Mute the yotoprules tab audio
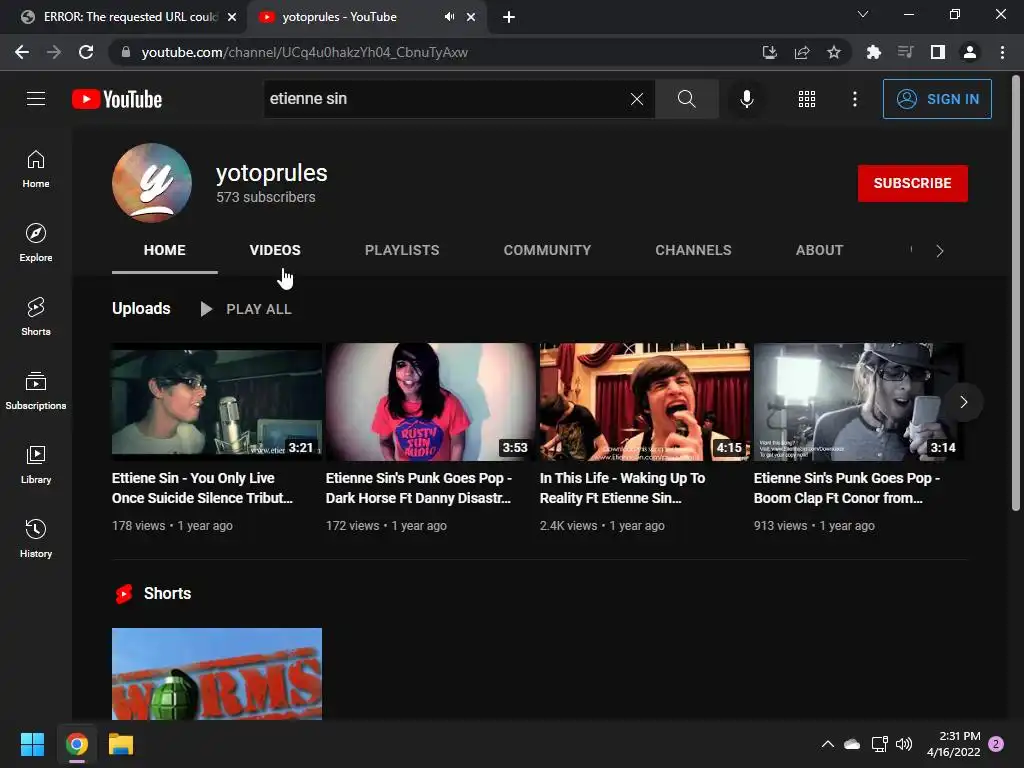 (449, 17)
